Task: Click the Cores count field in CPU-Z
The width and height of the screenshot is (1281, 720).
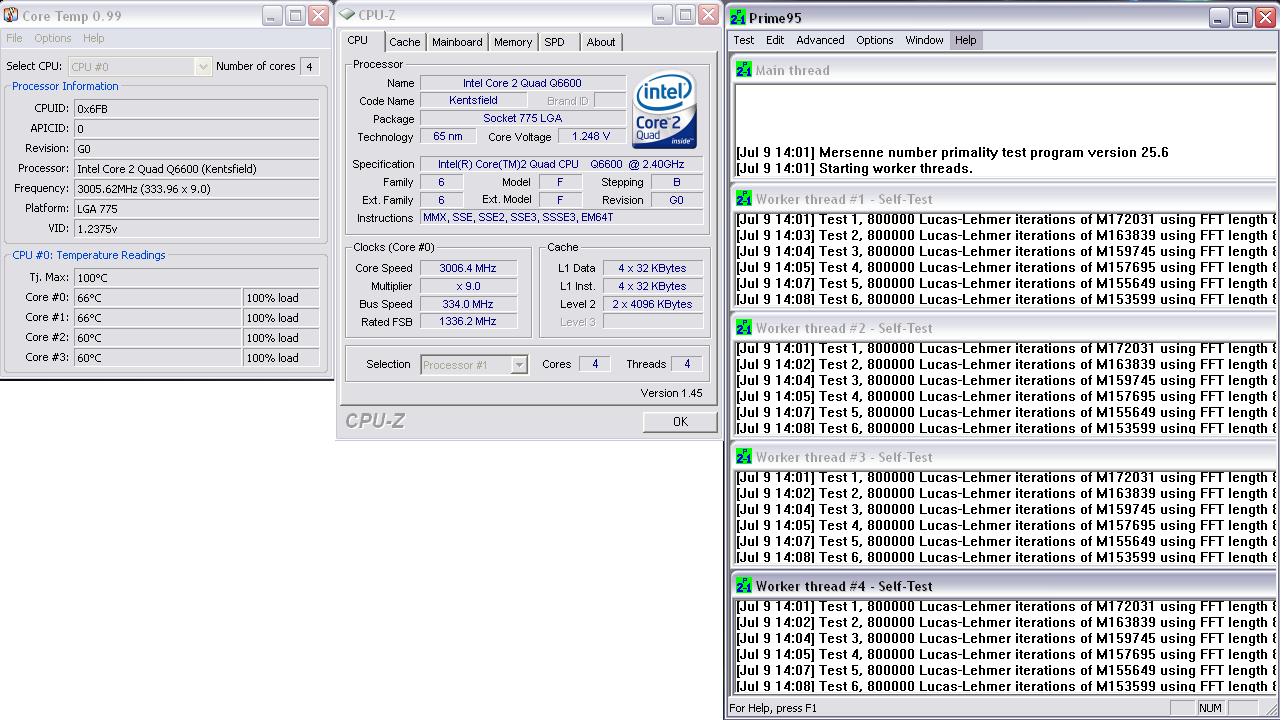Action: 594,364
